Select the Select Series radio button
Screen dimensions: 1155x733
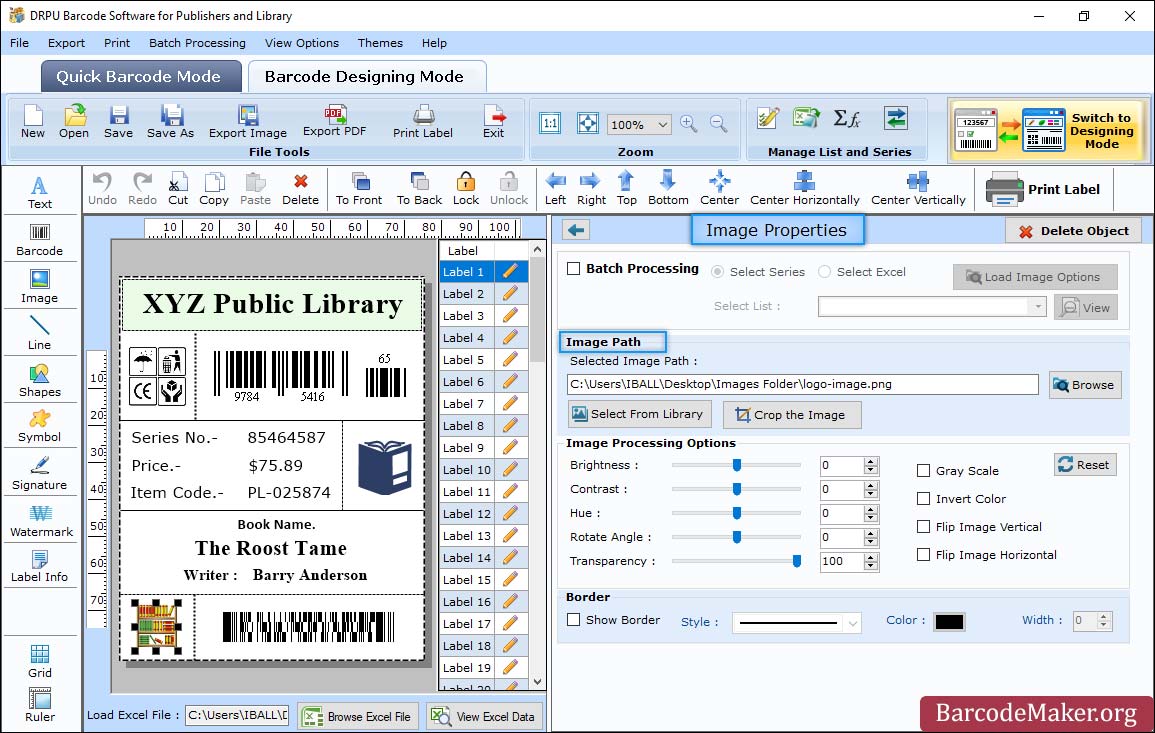tap(717, 272)
